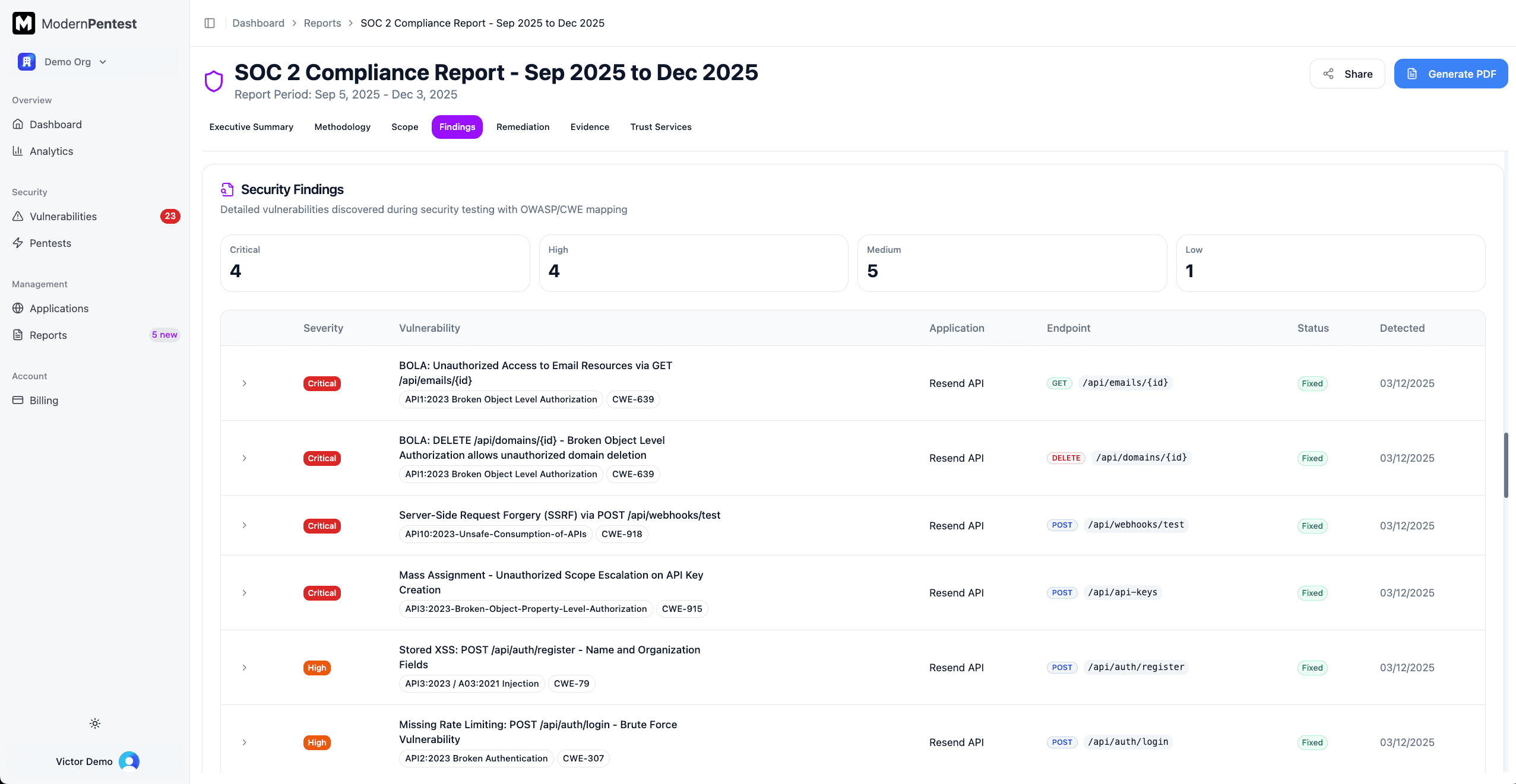Click the ModernPentest logo icon
Viewport: 1516px width, 784px height.
pyautogui.click(x=24, y=24)
